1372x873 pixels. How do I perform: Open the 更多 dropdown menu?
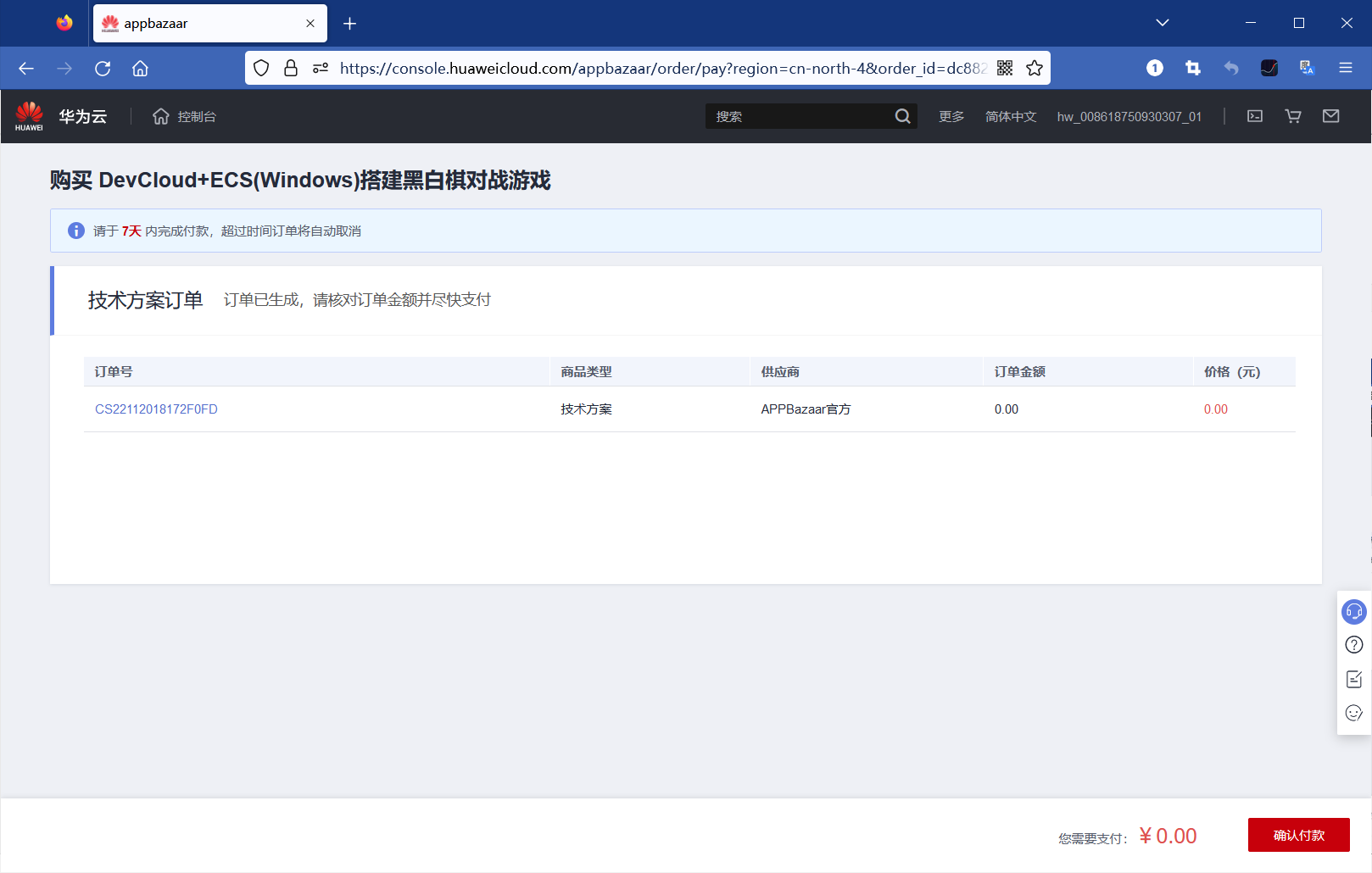(x=951, y=116)
